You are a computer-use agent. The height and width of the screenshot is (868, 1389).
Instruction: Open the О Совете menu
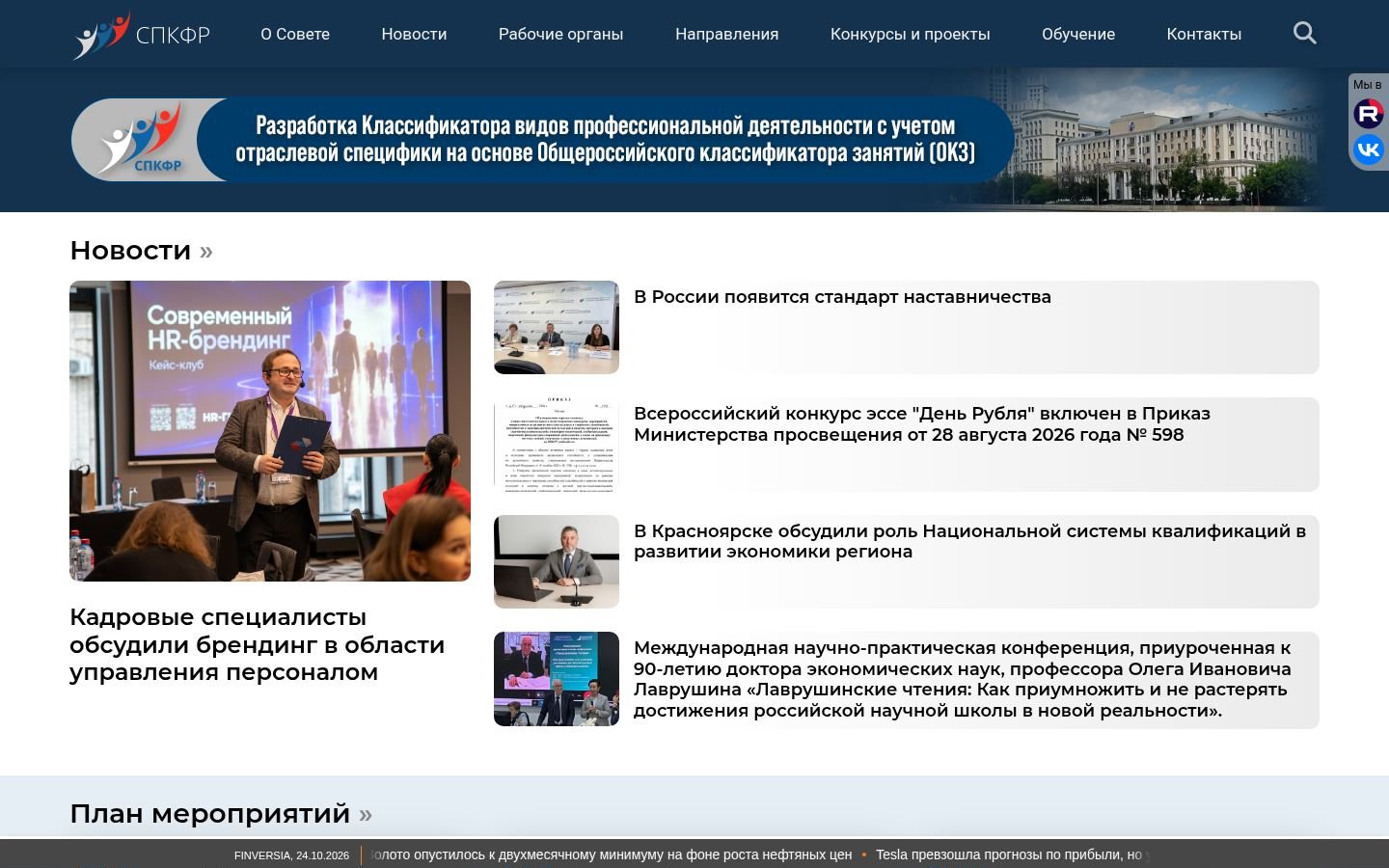(295, 34)
